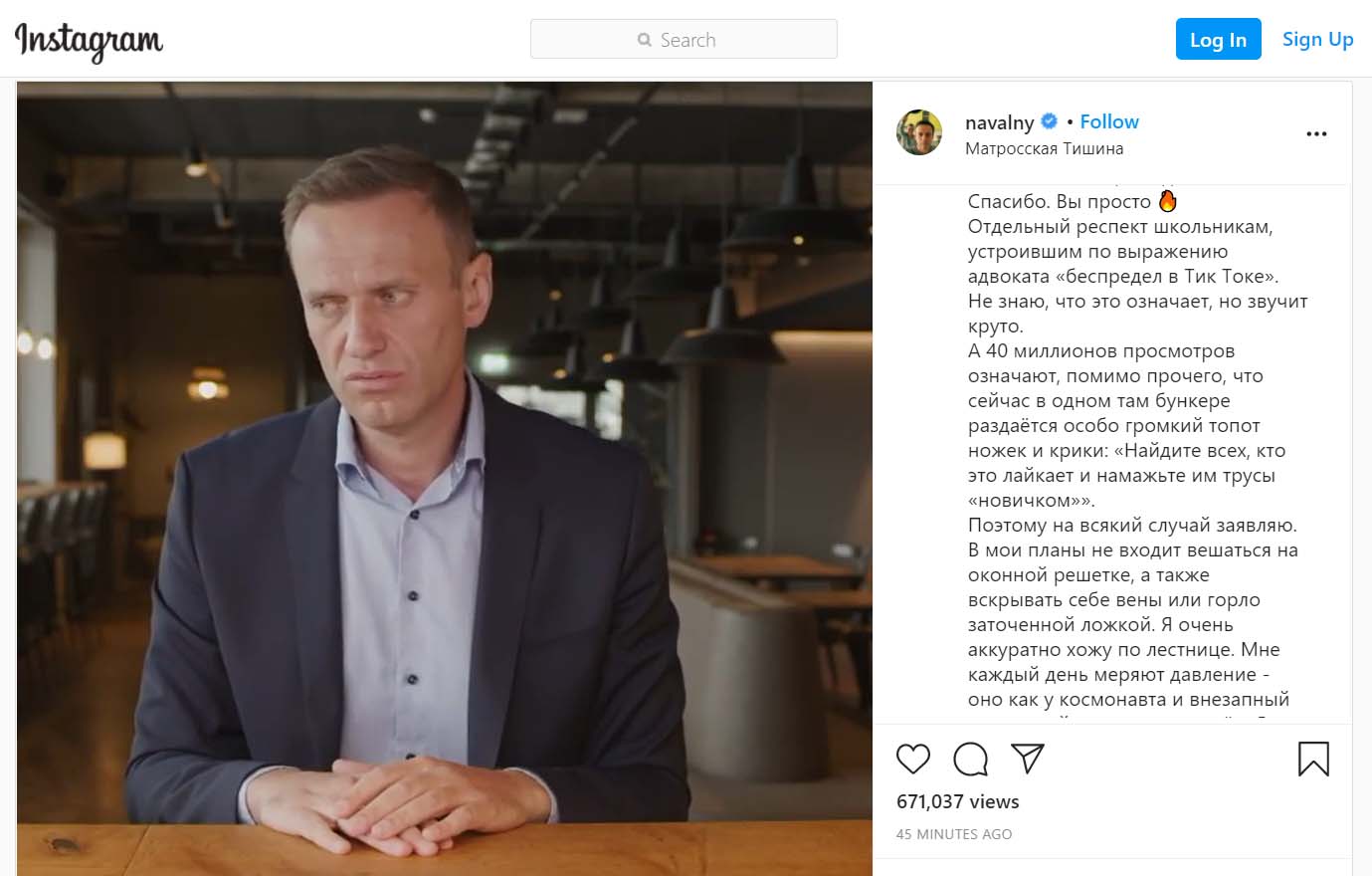This screenshot has width=1372, height=876.
Task: Follow the navalny account
Action: pyautogui.click(x=1108, y=121)
